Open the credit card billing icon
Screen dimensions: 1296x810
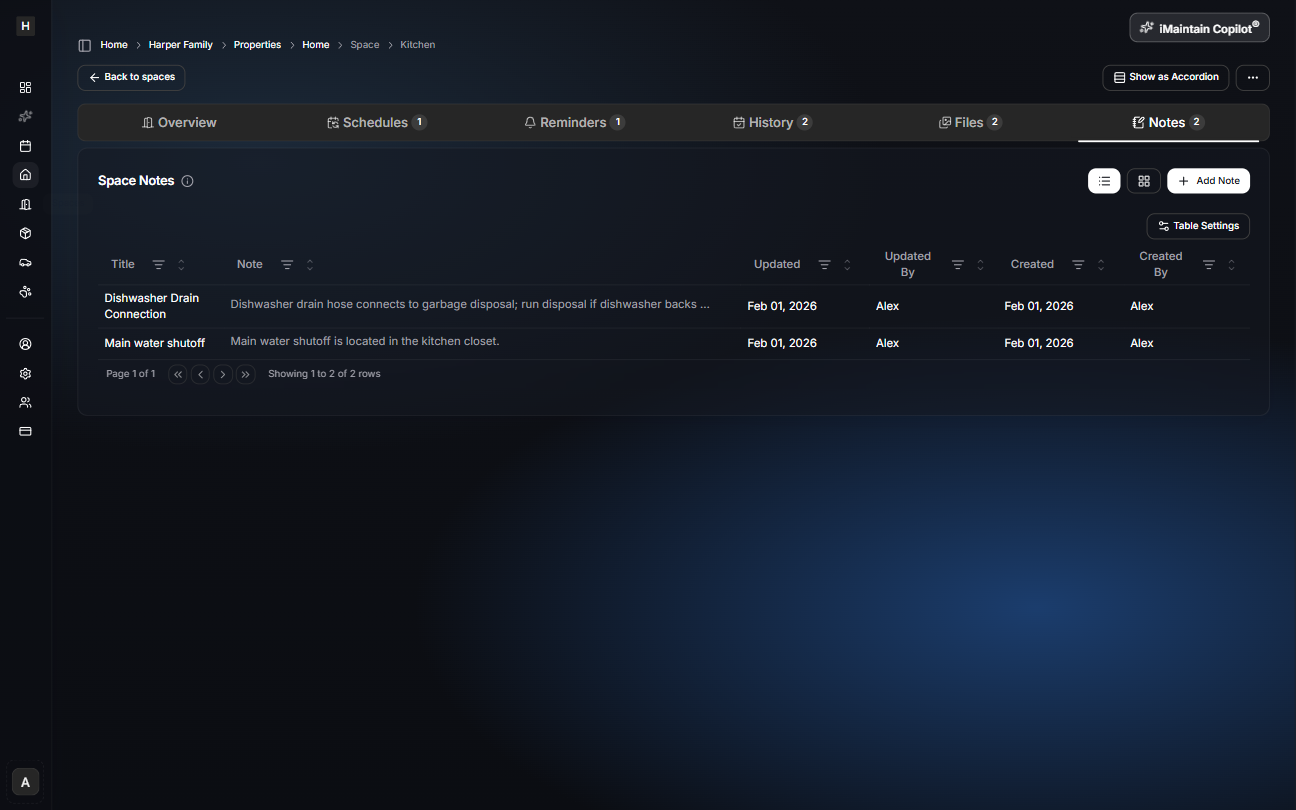pyautogui.click(x=26, y=431)
